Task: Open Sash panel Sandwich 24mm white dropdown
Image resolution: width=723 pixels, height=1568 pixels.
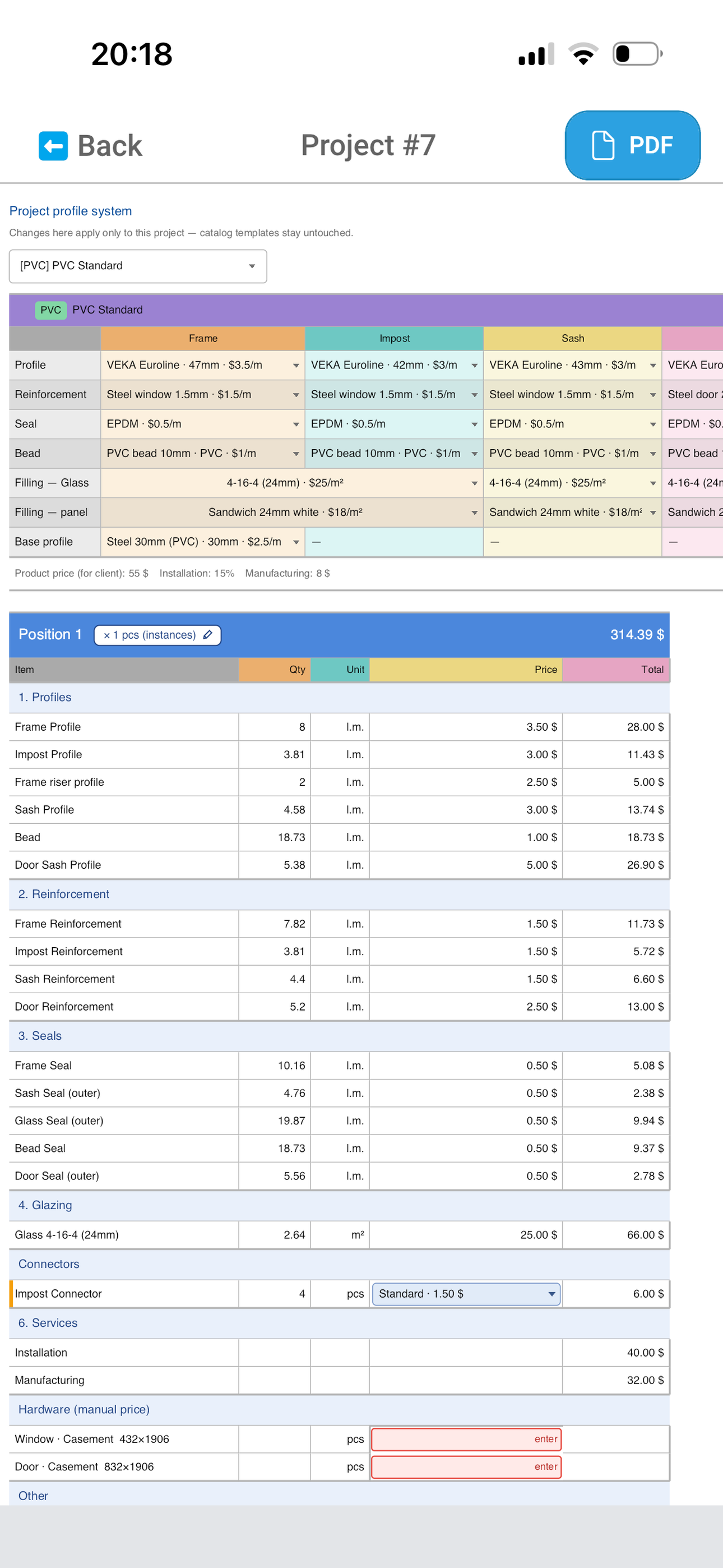Action: (x=573, y=513)
